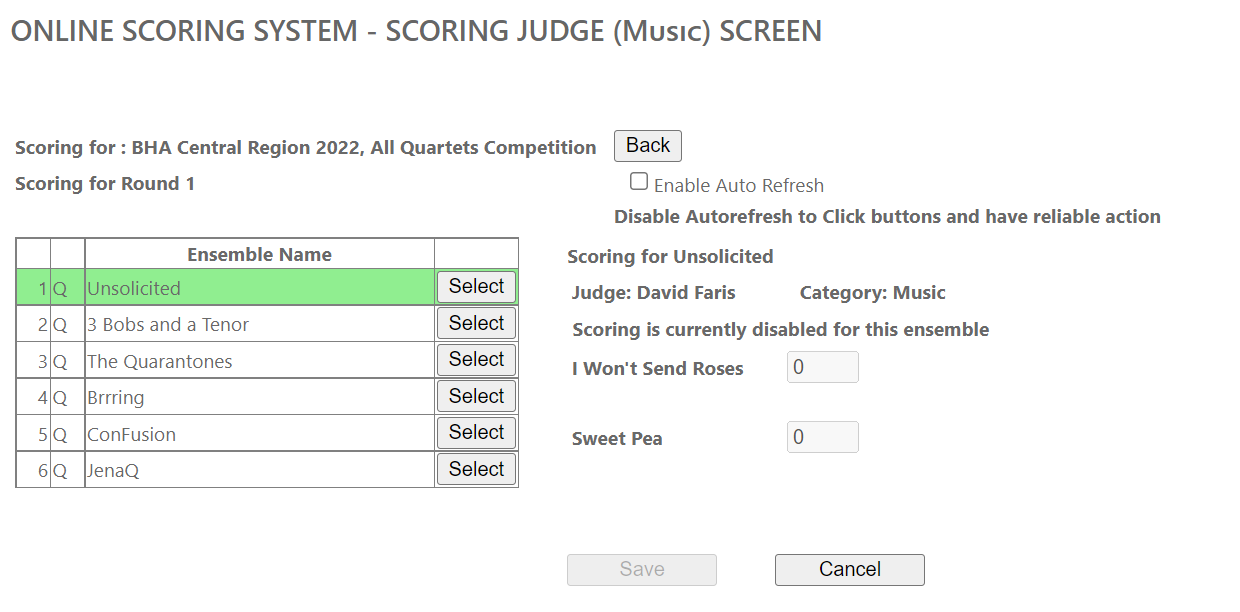Enable the Auto Refresh checkbox
Screen dimensions: 1240x612
[639, 182]
